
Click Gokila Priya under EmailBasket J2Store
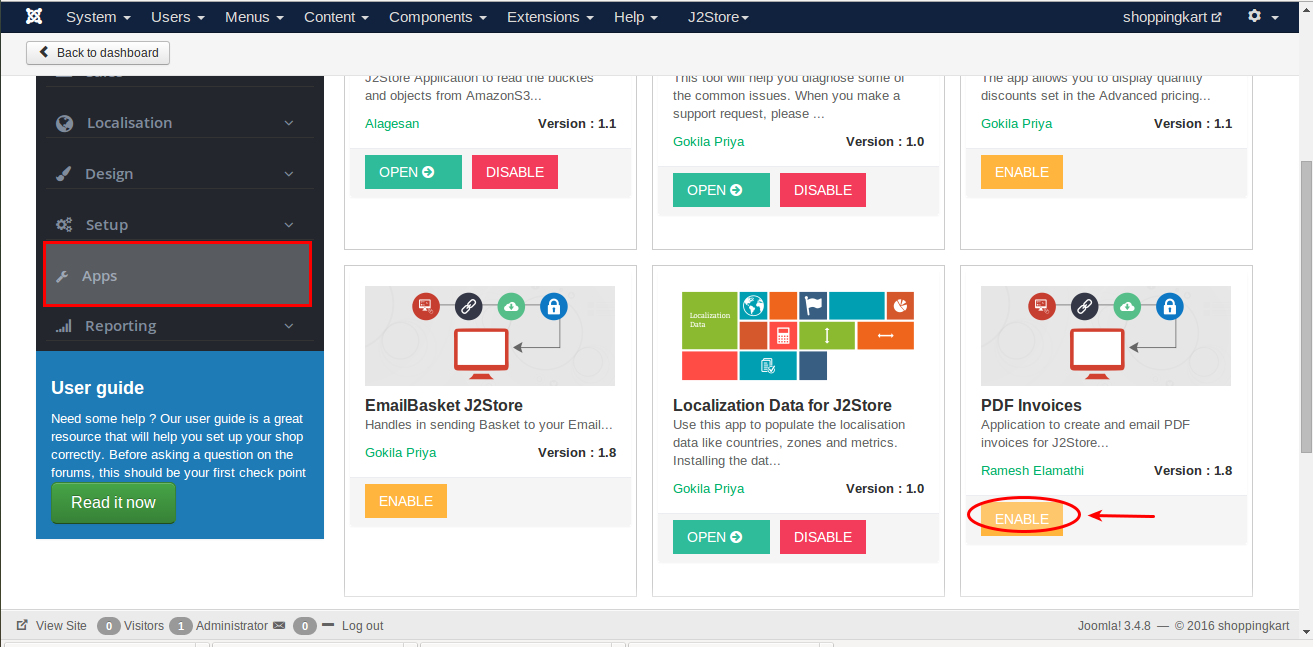tap(400, 453)
